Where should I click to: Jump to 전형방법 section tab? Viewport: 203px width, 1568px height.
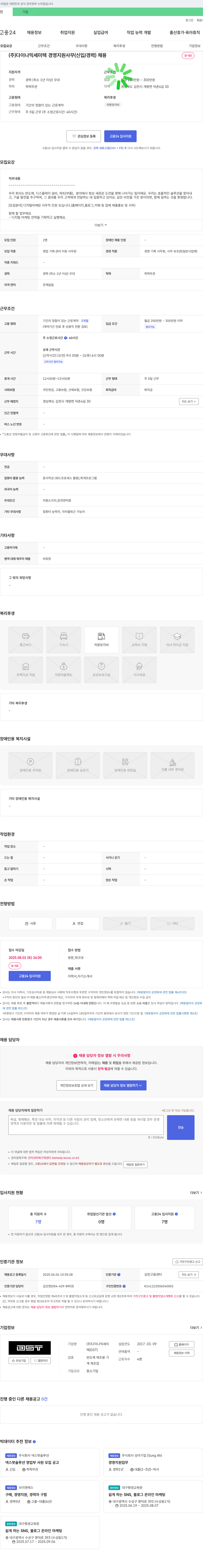(157, 46)
